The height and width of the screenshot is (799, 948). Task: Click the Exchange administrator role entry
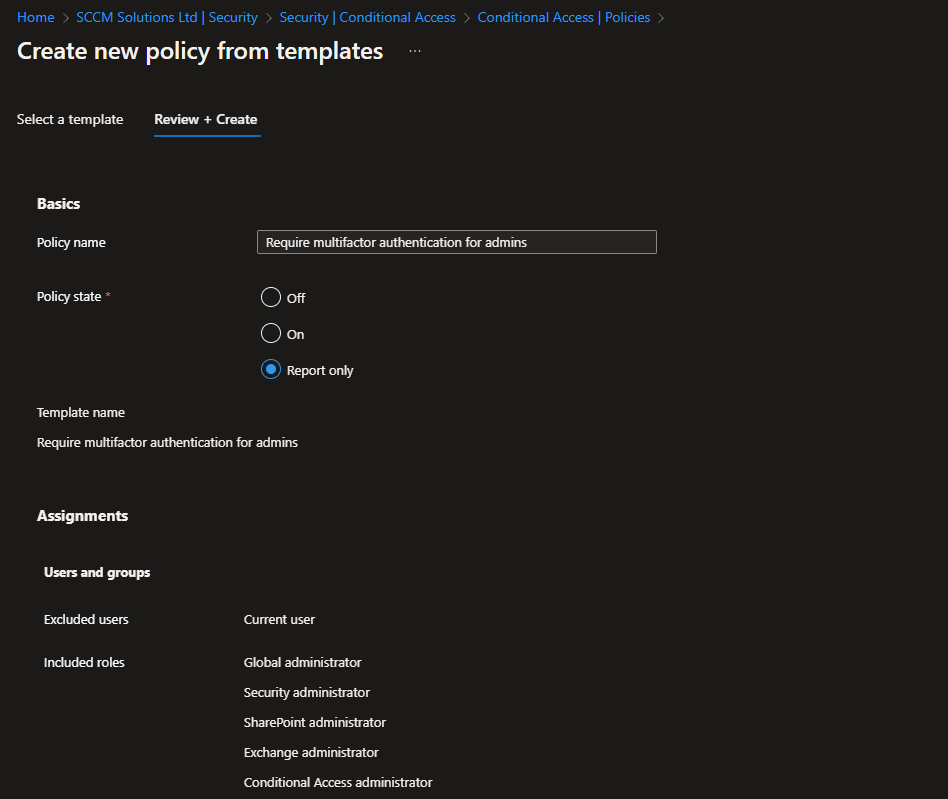(x=311, y=752)
